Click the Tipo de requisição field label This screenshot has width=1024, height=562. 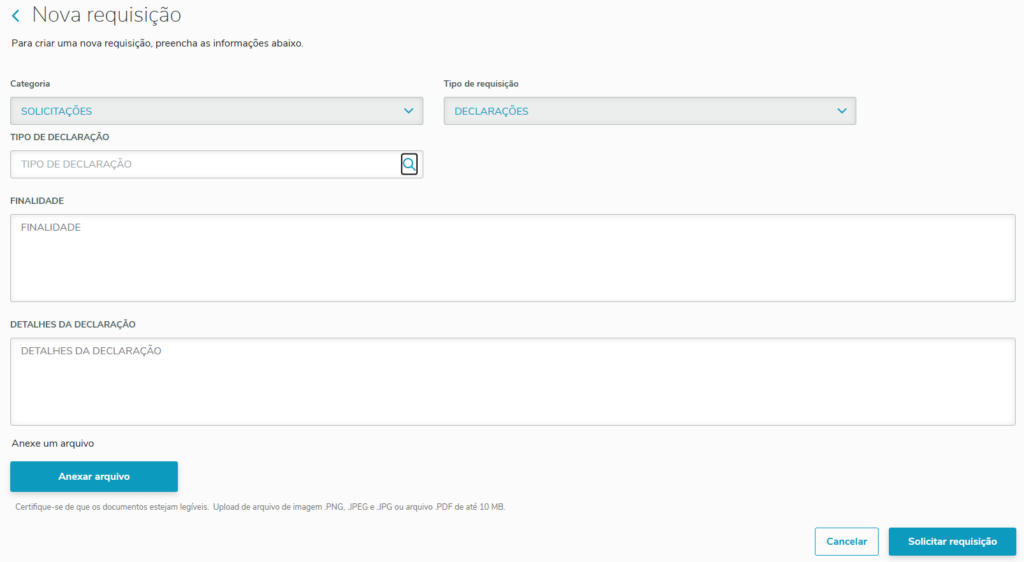(481, 84)
